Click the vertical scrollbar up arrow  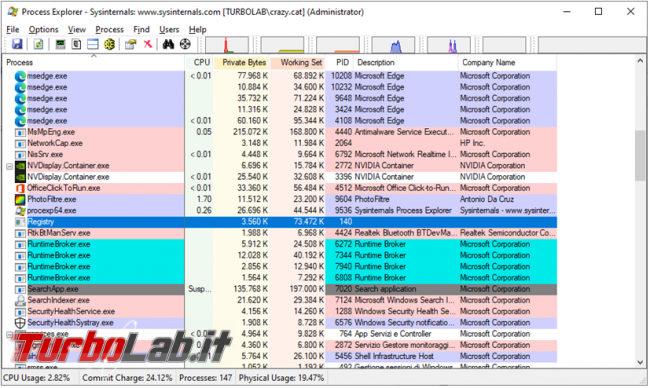640,61
